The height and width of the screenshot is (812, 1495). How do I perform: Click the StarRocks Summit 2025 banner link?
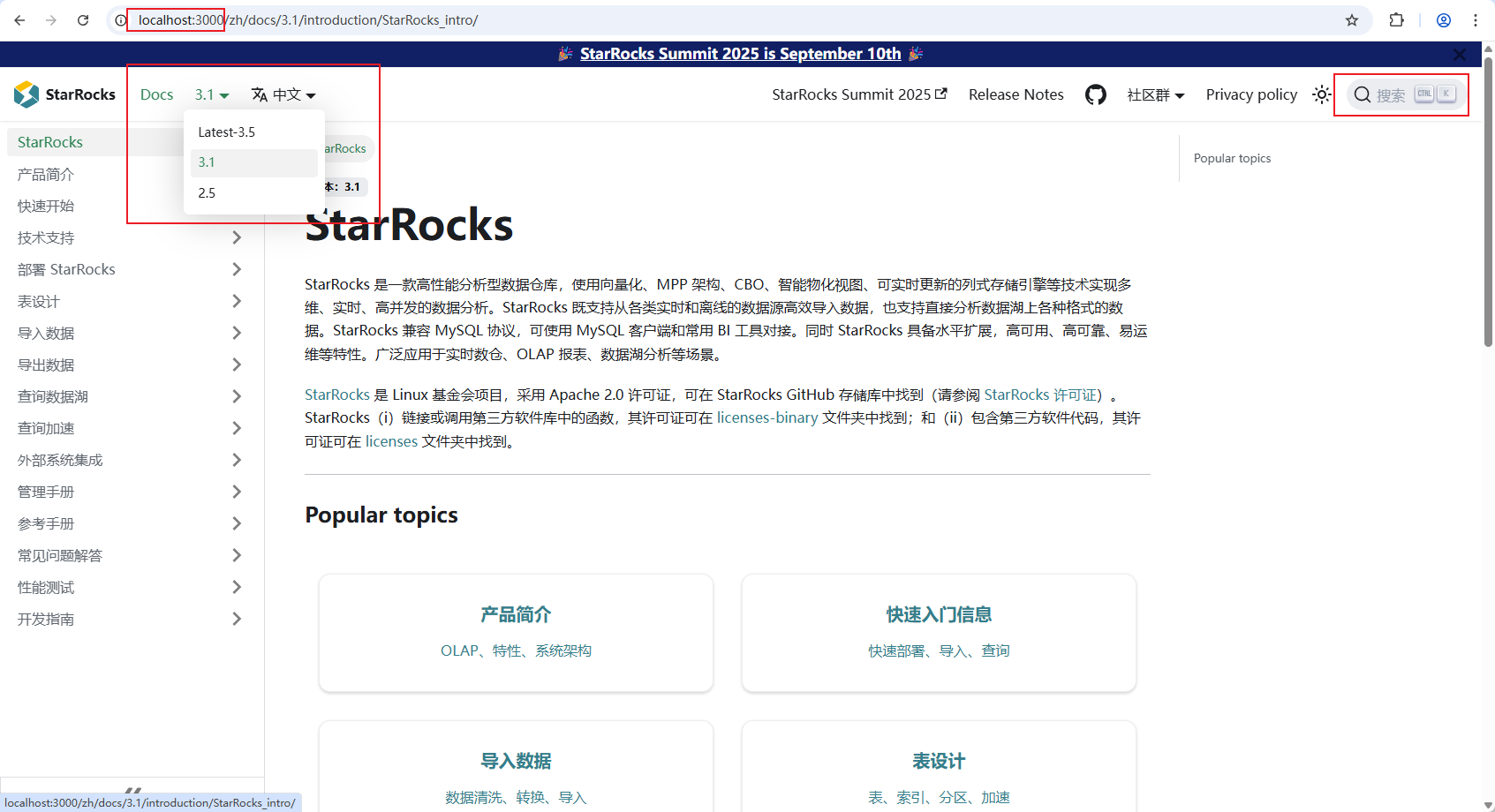[x=740, y=54]
